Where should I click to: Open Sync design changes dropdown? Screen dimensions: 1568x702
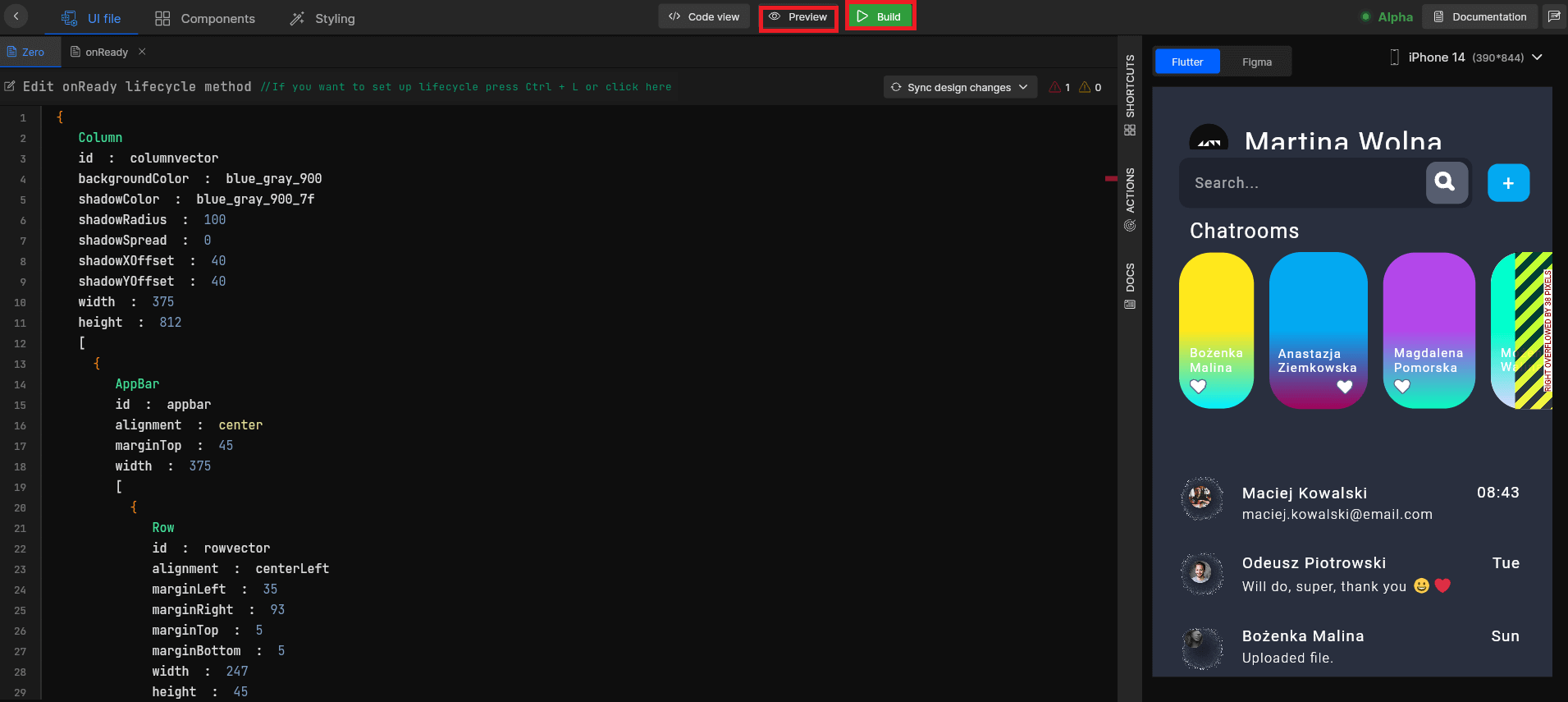coord(960,87)
